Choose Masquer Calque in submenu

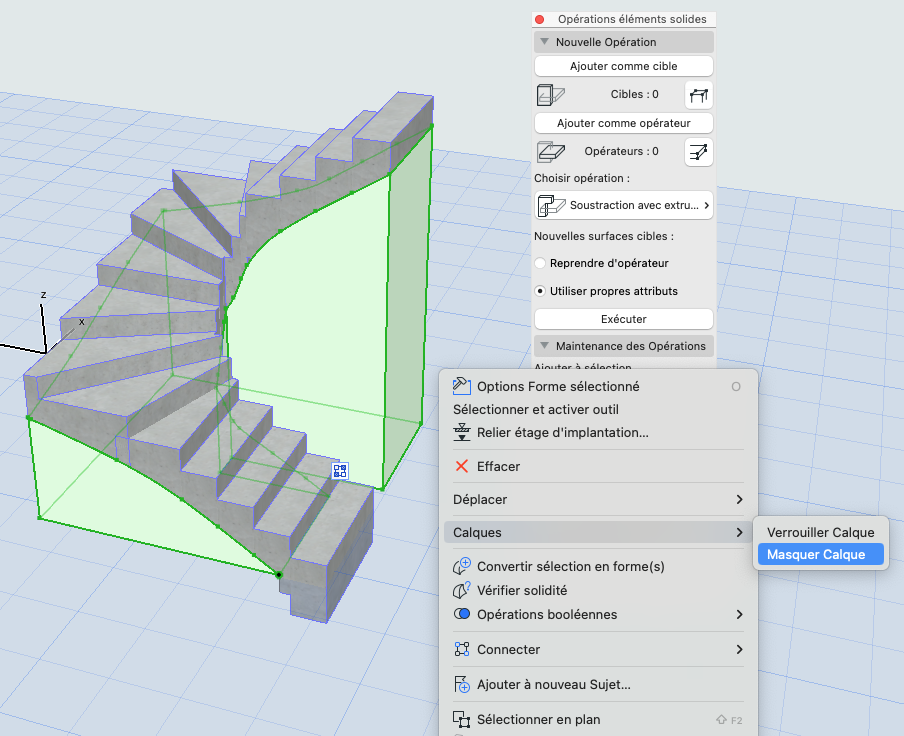[820, 554]
